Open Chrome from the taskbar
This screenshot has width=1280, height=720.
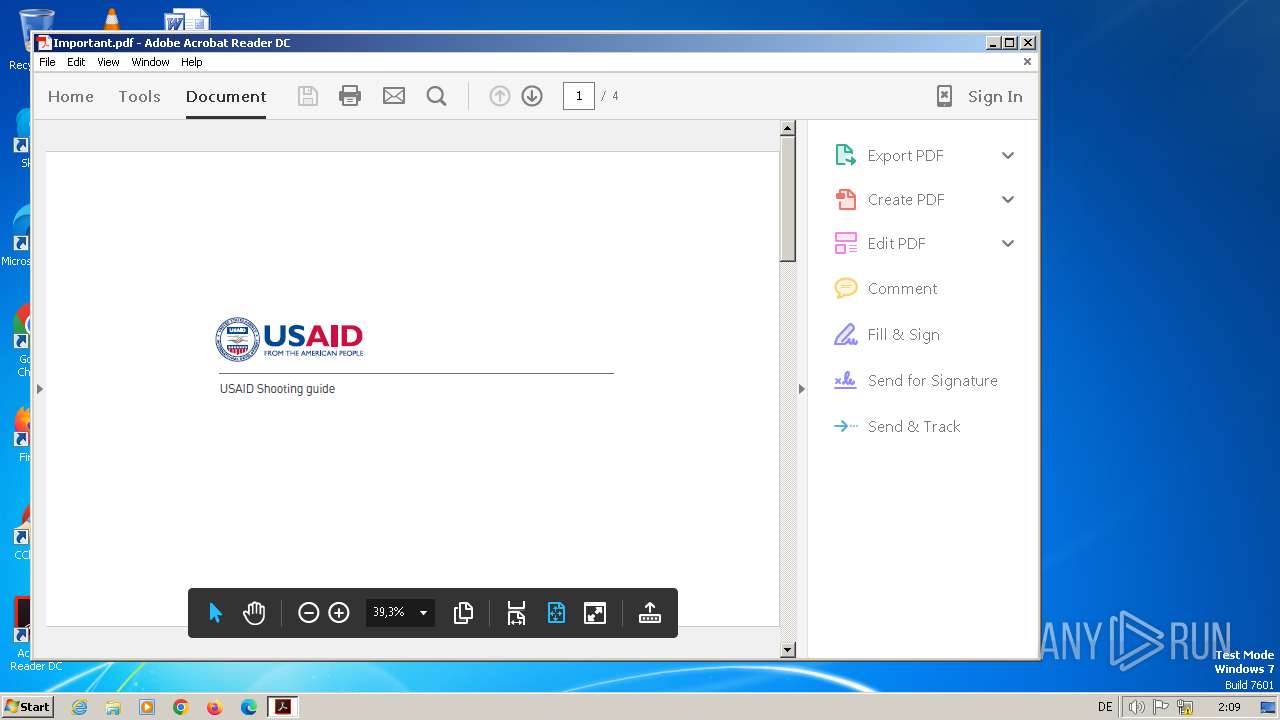click(180, 707)
